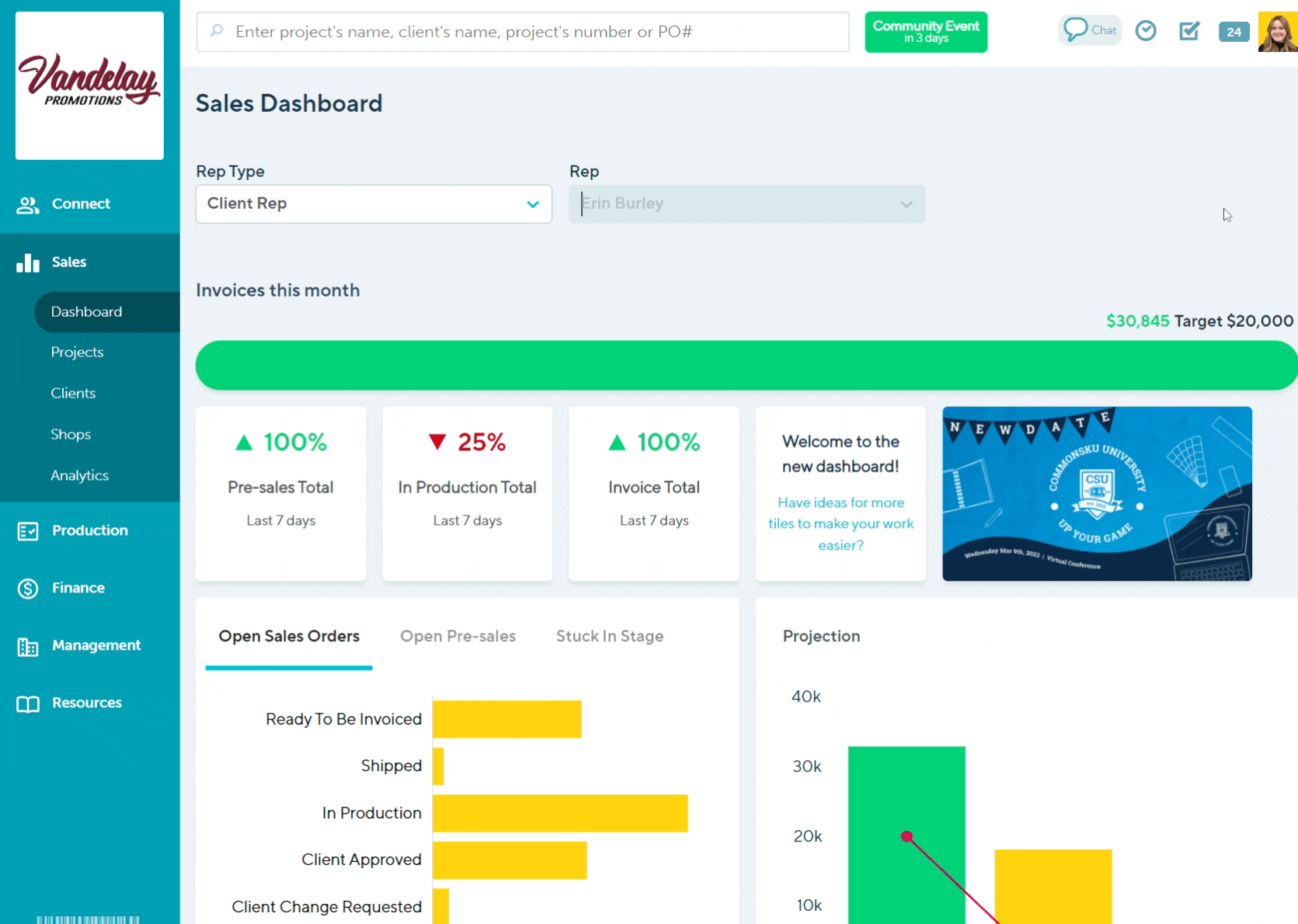The height and width of the screenshot is (924, 1298).
Task: Switch to the Open Pre-sales tab
Action: 458,637
